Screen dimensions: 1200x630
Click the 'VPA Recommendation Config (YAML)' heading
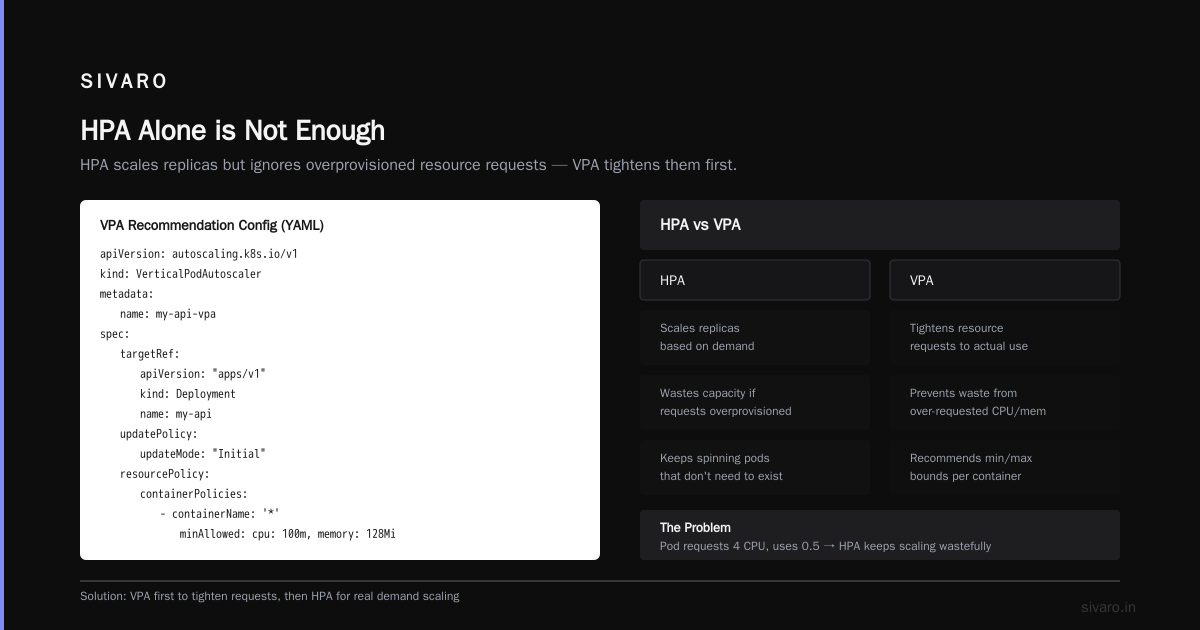212,225
